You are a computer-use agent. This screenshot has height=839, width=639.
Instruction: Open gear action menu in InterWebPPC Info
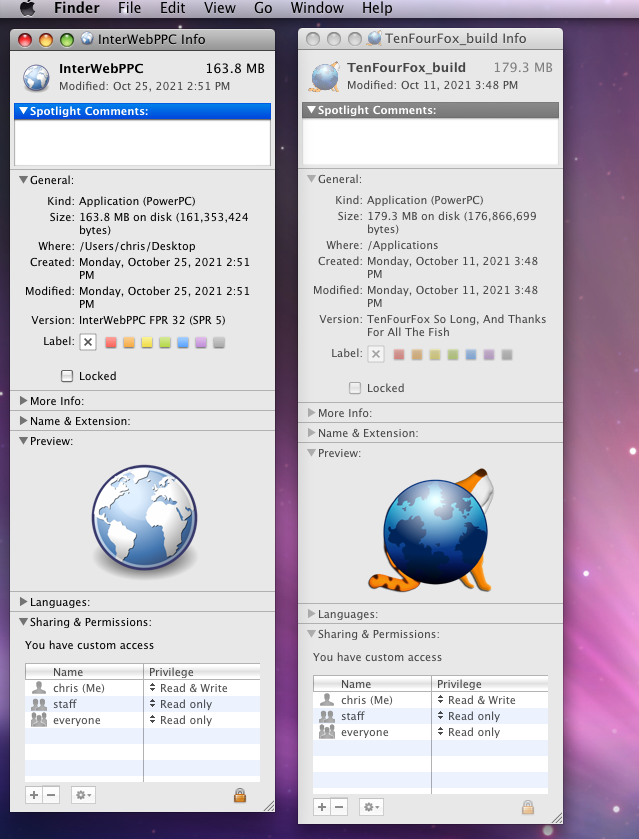point(83,795)
